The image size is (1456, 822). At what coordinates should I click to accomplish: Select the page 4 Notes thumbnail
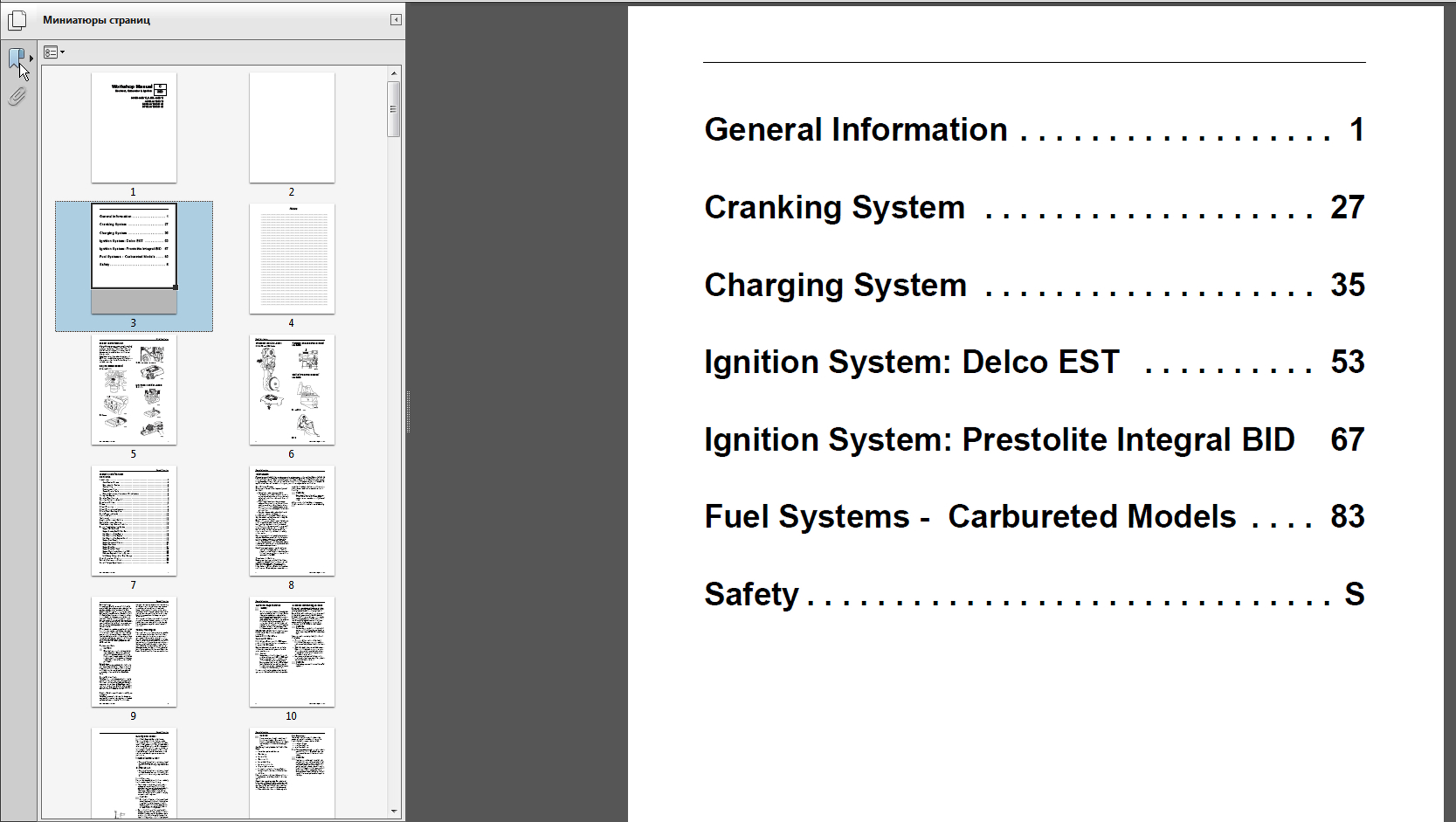(x=292, y=259)
